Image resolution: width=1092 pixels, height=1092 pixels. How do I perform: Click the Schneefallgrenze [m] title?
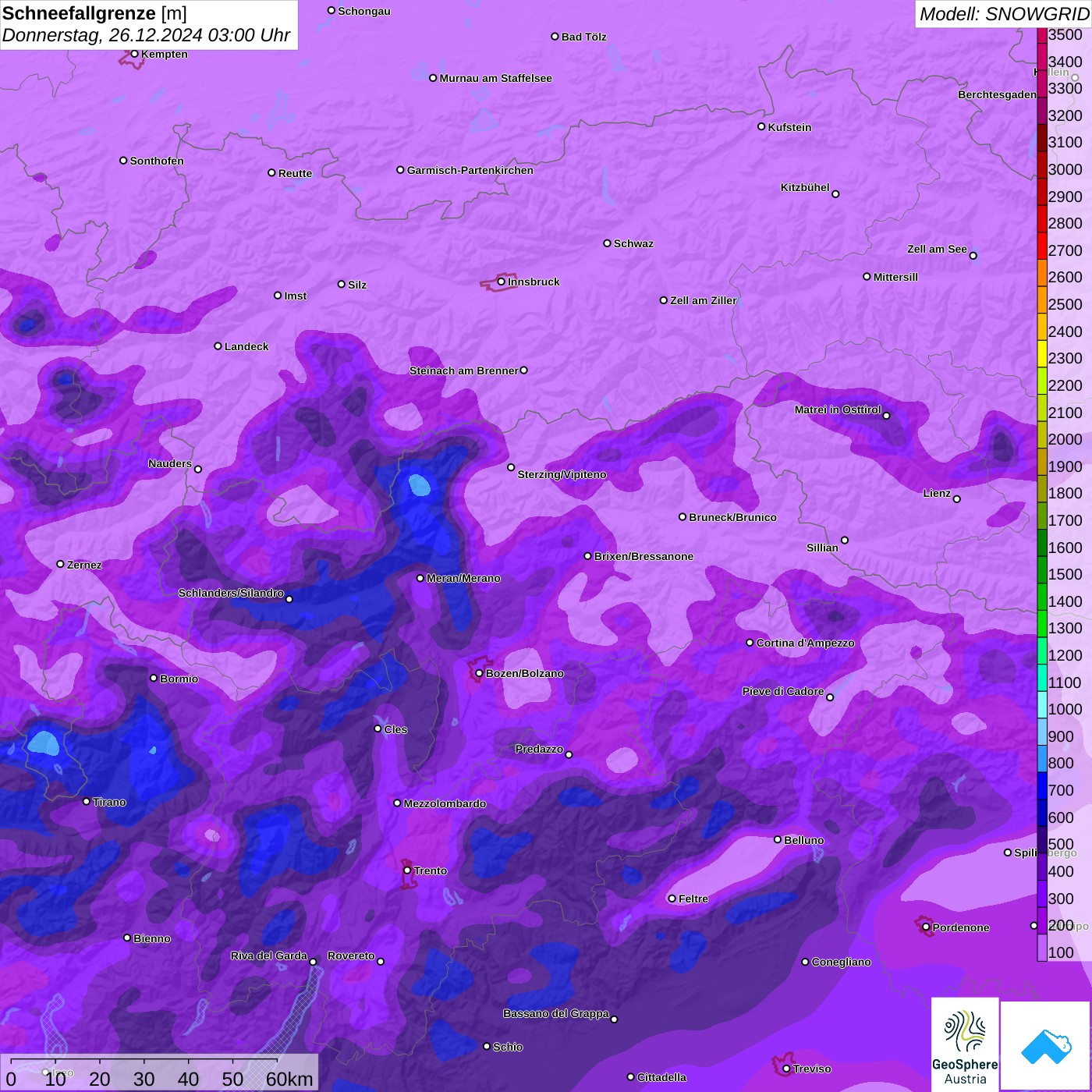click(x=94, y=13)
